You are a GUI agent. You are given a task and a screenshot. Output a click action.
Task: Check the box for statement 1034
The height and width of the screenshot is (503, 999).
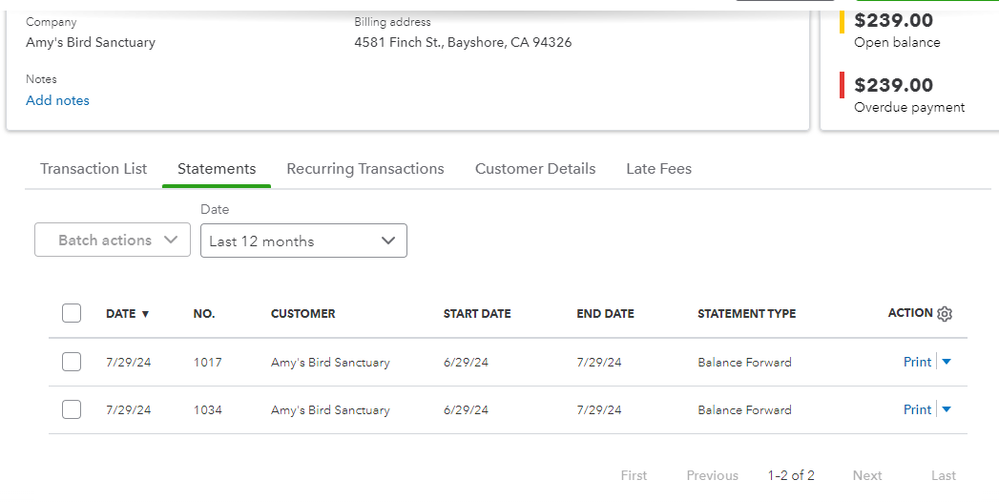point(71,410)
